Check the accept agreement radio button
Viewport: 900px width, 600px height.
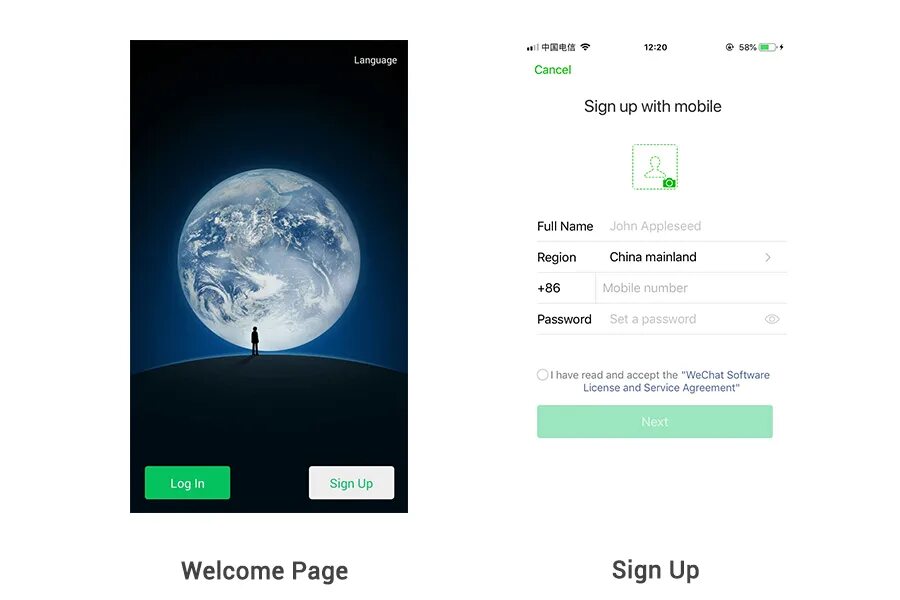click(542, 375)
